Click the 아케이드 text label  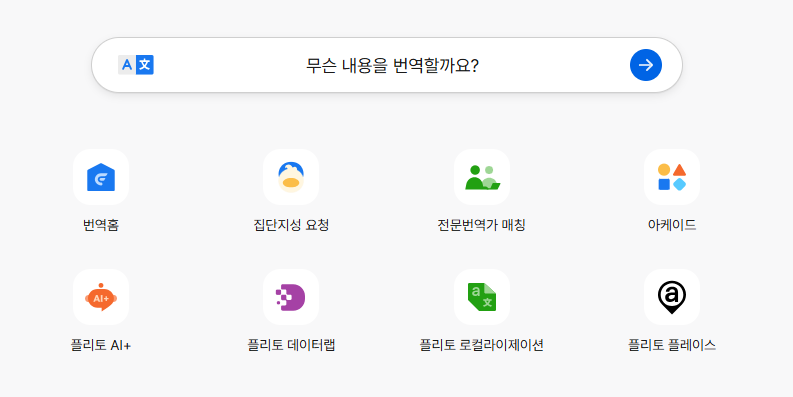coord(672,225)
